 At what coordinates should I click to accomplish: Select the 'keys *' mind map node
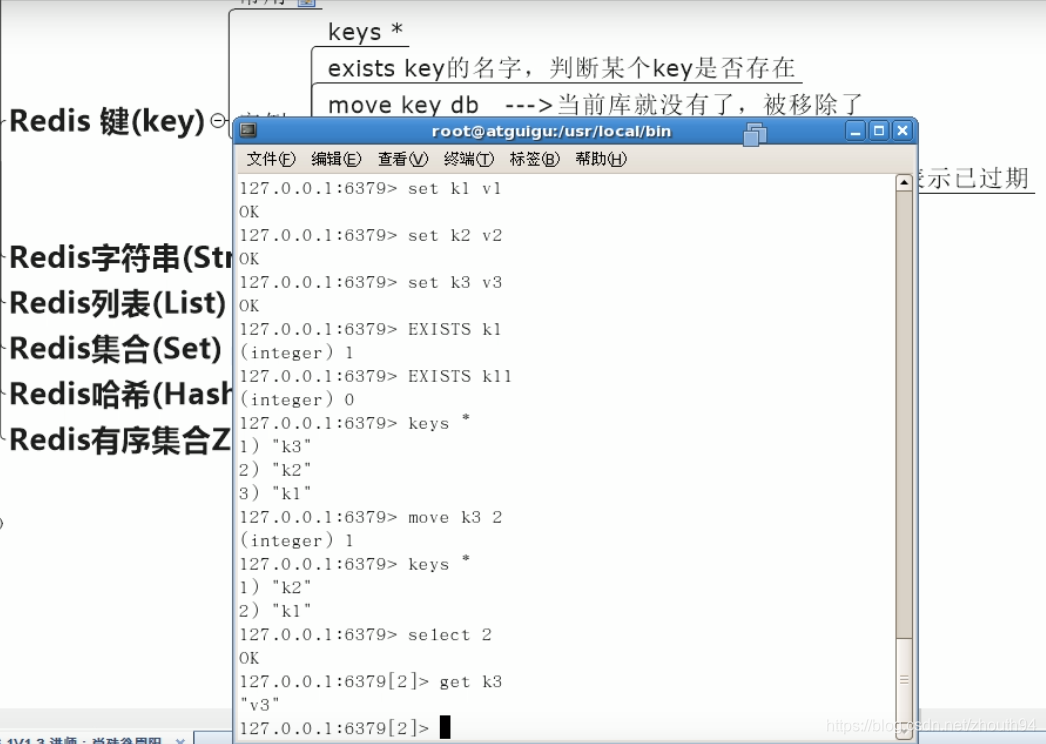(366, 31)
